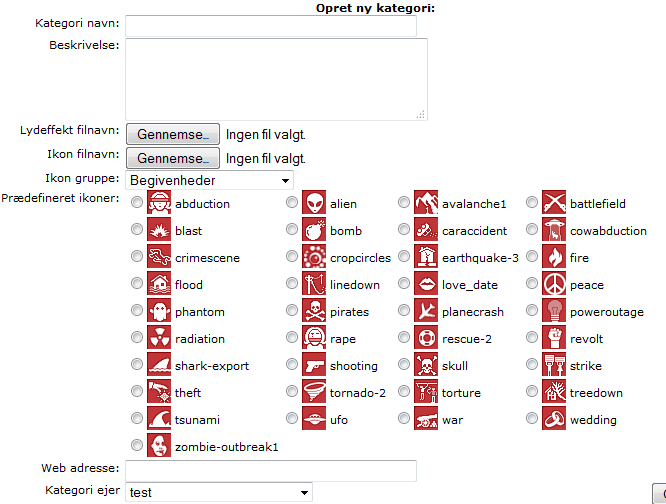Browse for a Lydeffekt sound file

(173, 134)
